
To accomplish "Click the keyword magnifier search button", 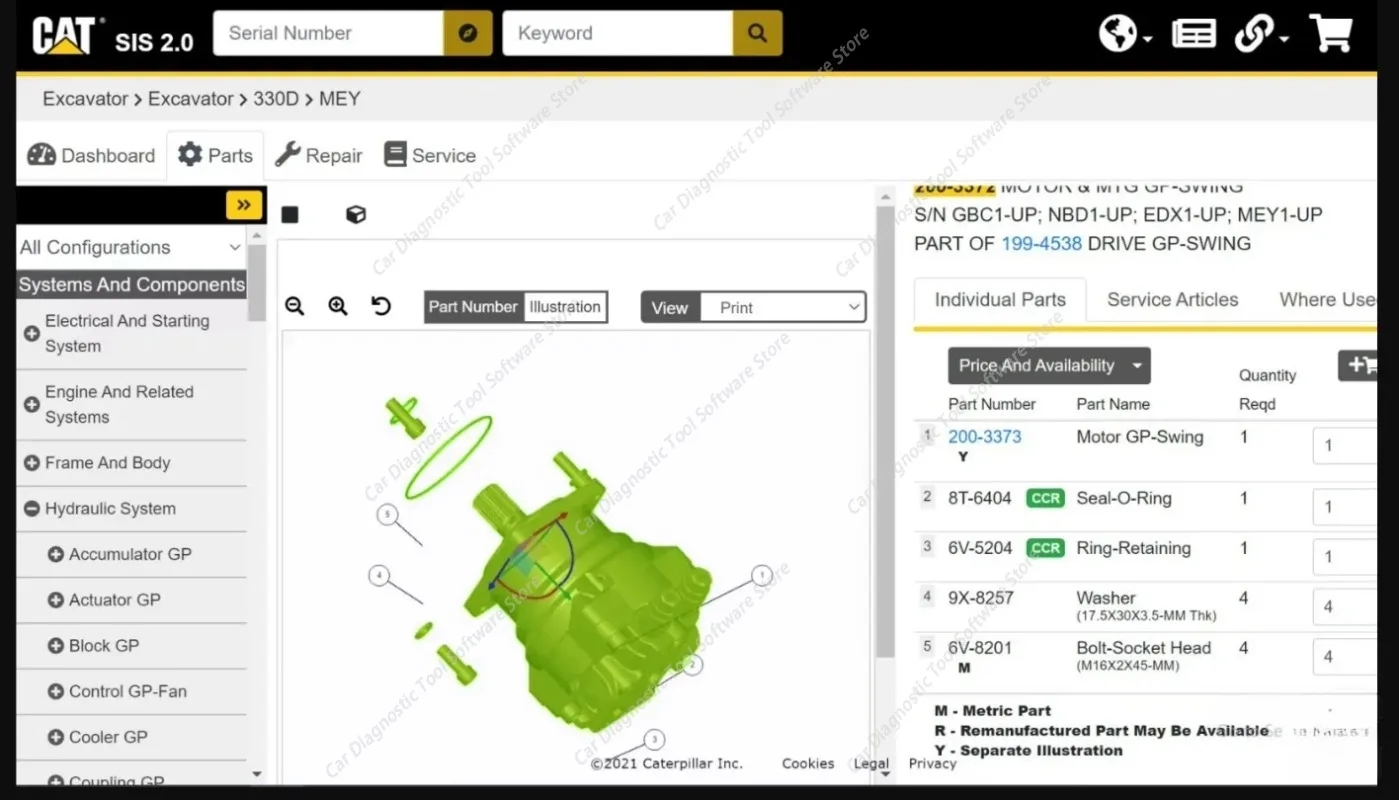I will click(757, 33).
